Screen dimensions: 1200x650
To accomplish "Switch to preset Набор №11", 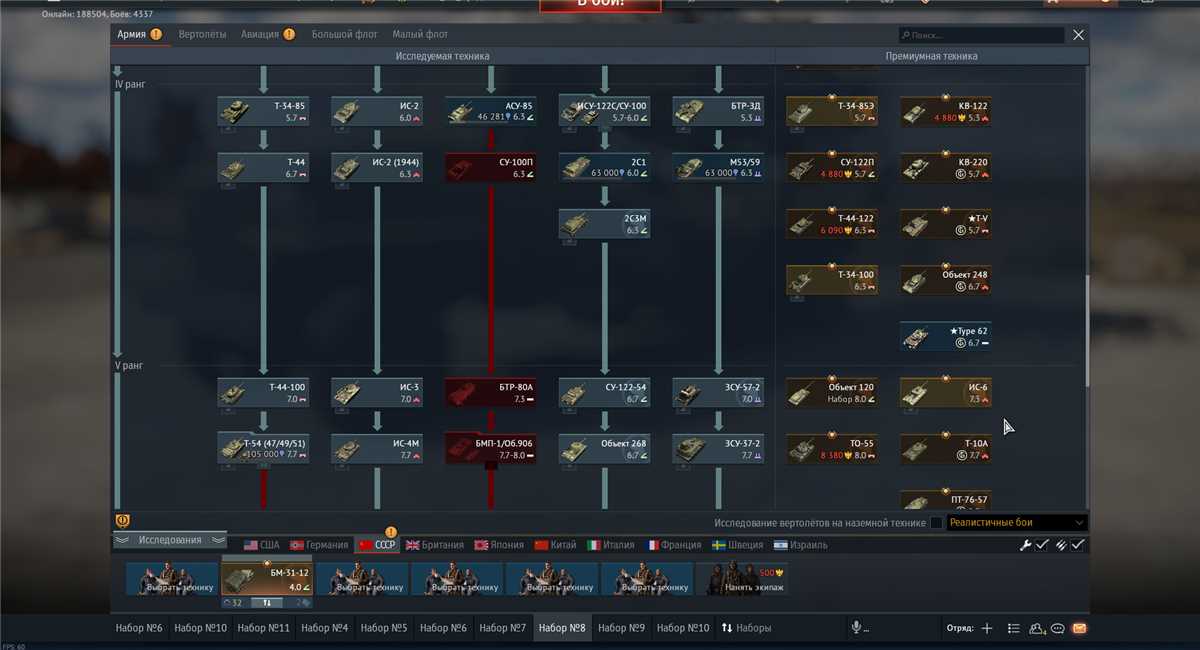I will [x=264, y=628].
